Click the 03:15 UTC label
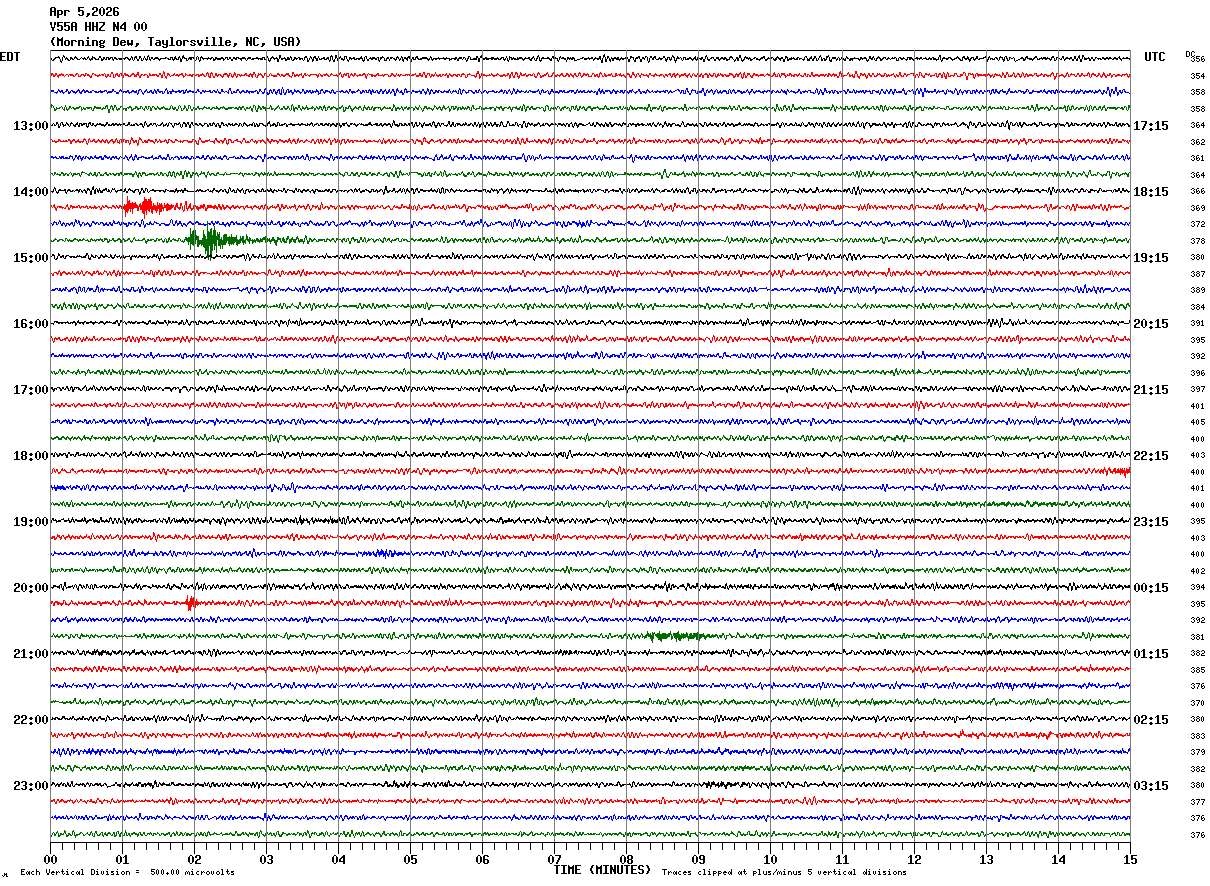1210x886 pixels. (x=1151, y=785)
